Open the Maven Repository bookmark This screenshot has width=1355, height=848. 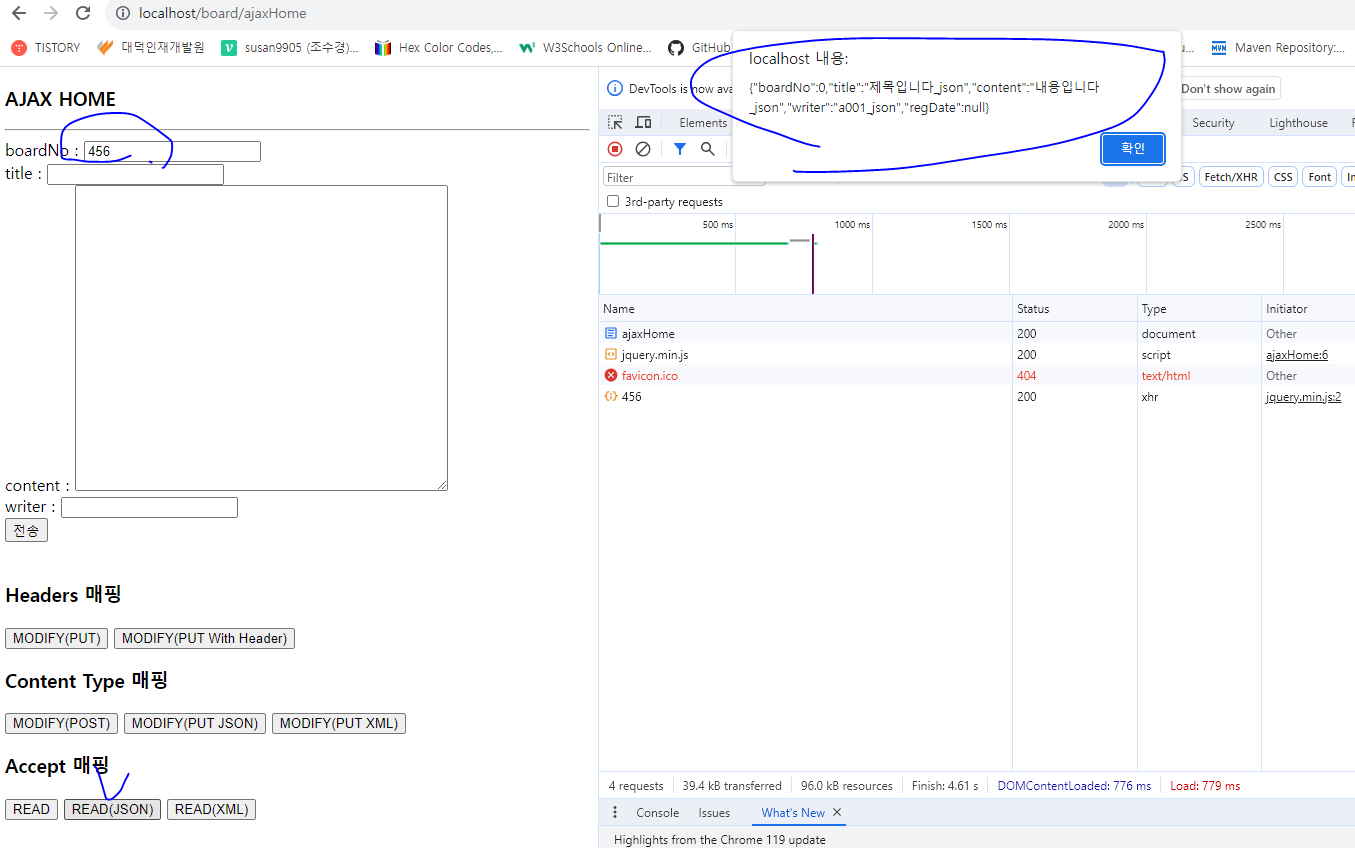coord(1278,47)
